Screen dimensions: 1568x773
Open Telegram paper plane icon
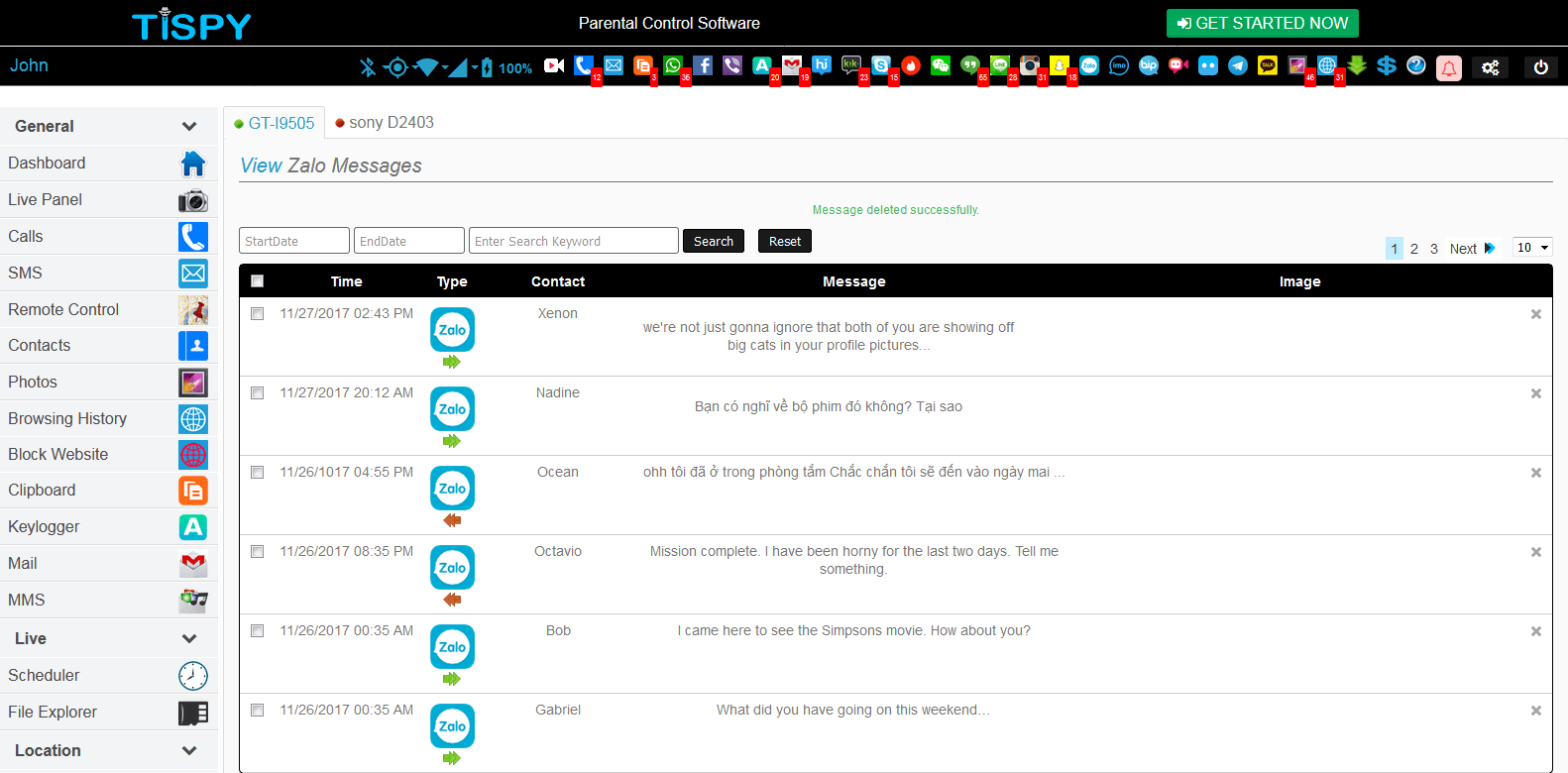point(1238,65)
